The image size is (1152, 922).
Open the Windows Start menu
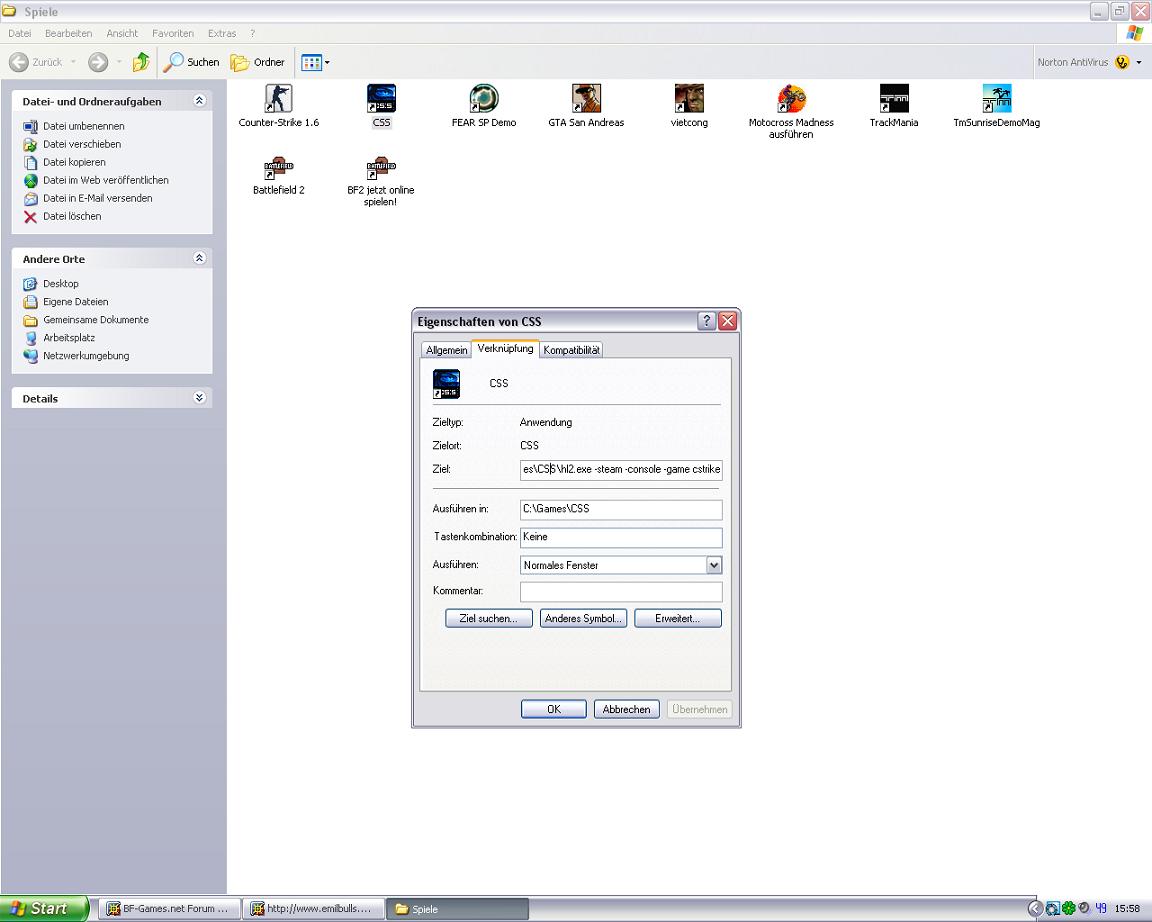(43, 909)
